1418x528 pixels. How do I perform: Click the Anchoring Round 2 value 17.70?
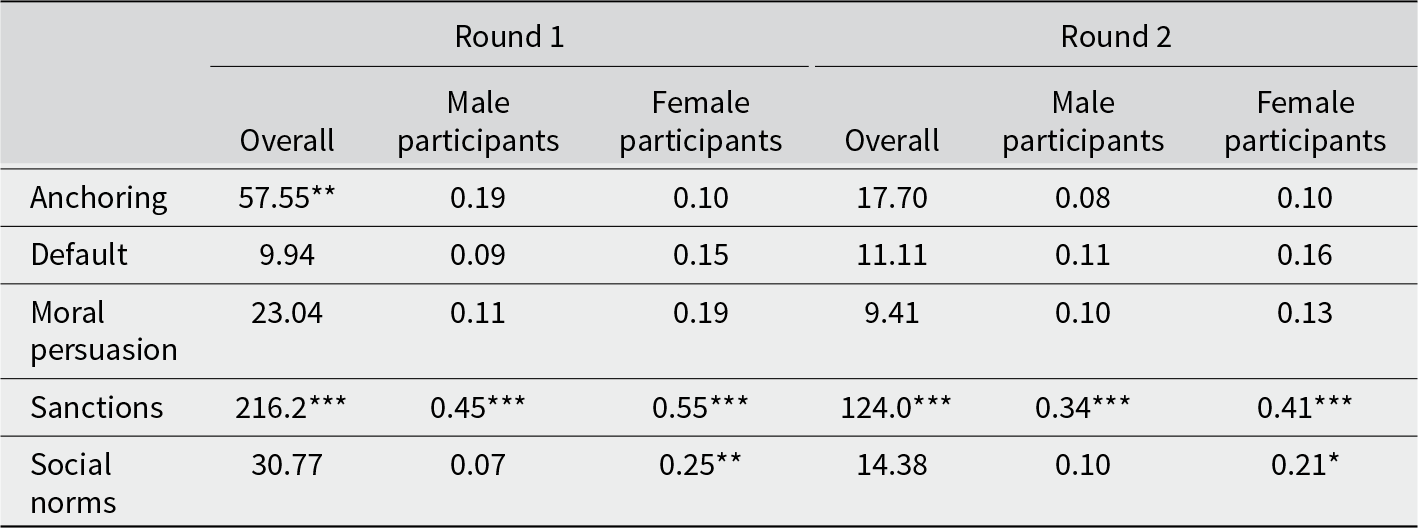(892, 197)
